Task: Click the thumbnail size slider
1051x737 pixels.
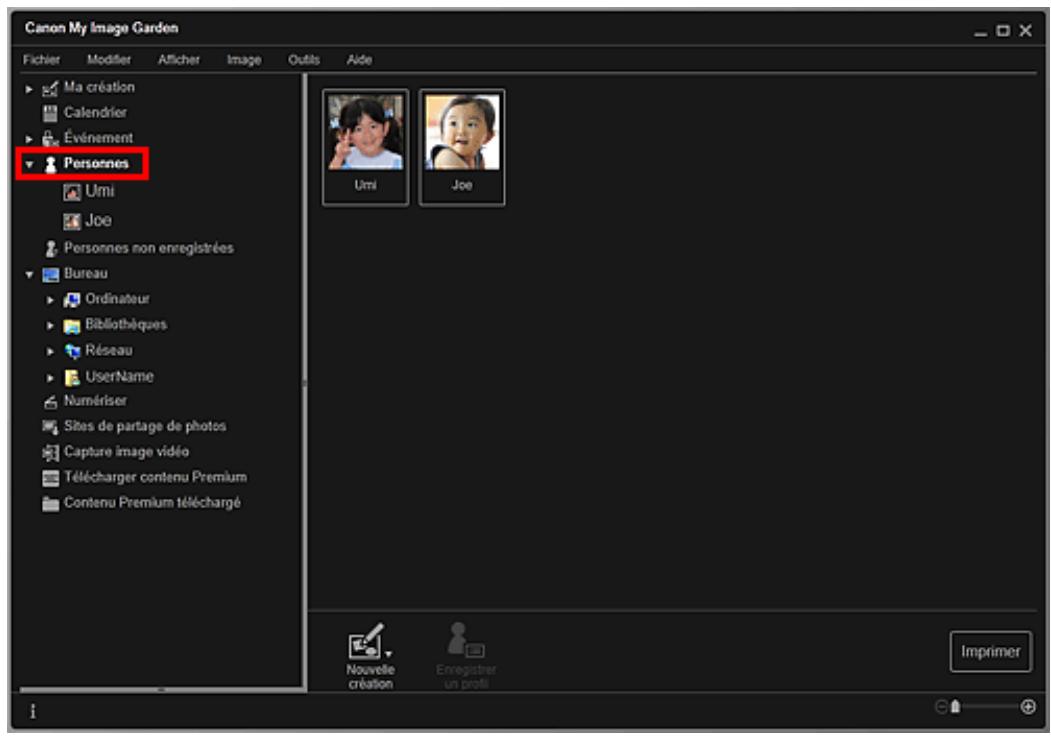Action: [955, 707]
